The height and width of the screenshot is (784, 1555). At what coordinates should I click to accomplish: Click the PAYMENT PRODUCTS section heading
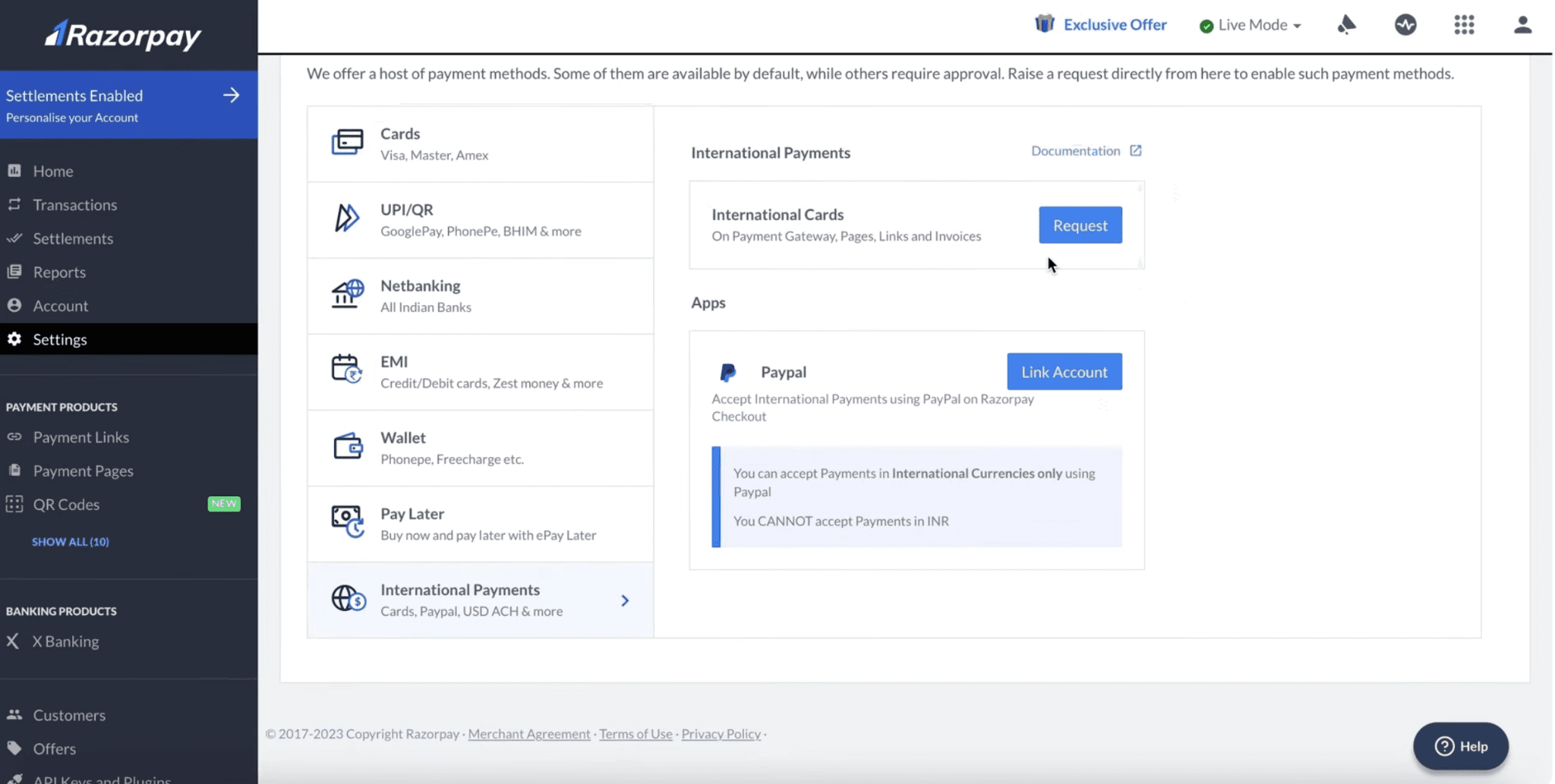tap(62, 407)
